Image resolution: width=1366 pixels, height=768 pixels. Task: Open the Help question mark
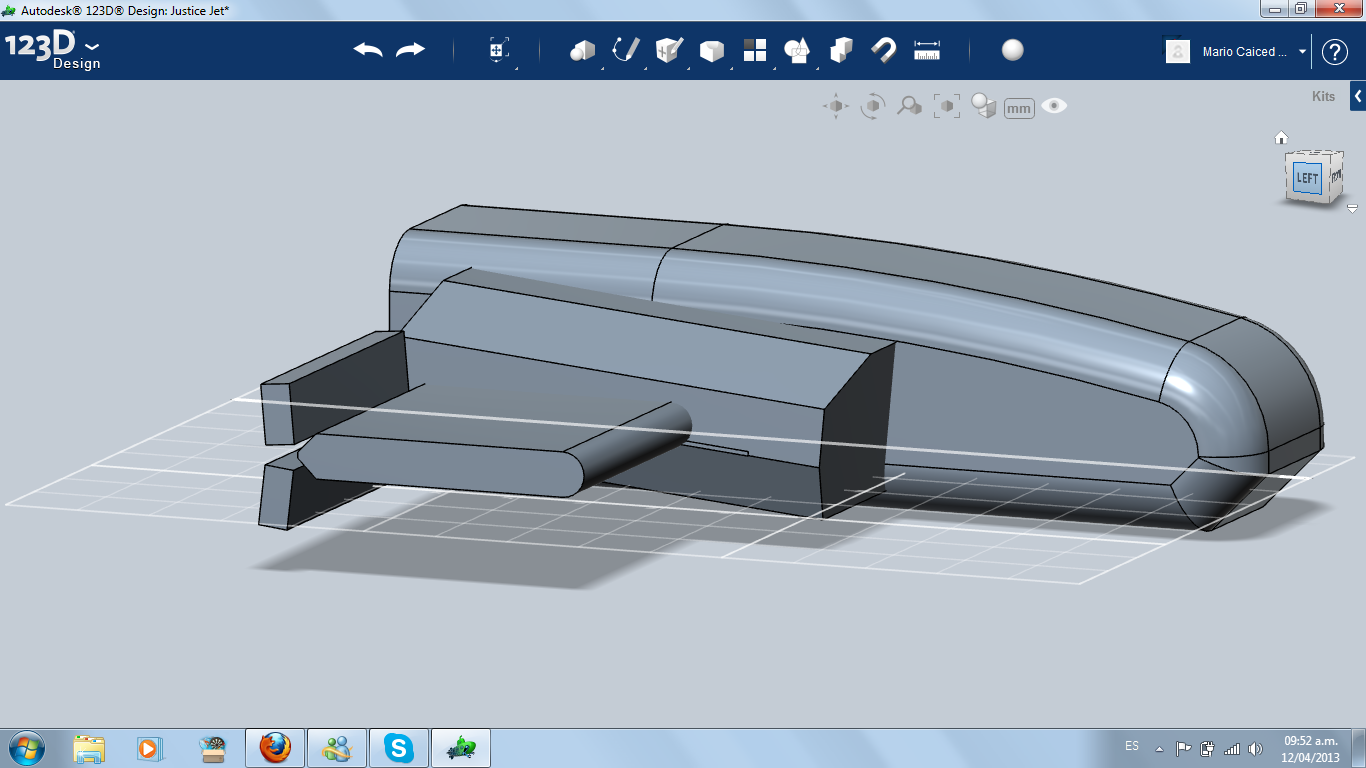[x=1335, y=52]
